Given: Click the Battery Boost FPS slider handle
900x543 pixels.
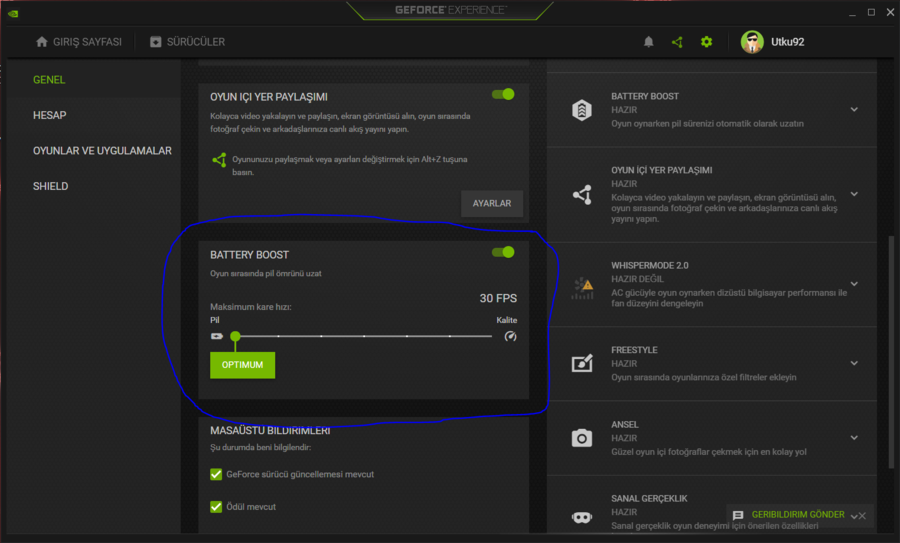Looking at the screenshot, I should click(235, 336).
